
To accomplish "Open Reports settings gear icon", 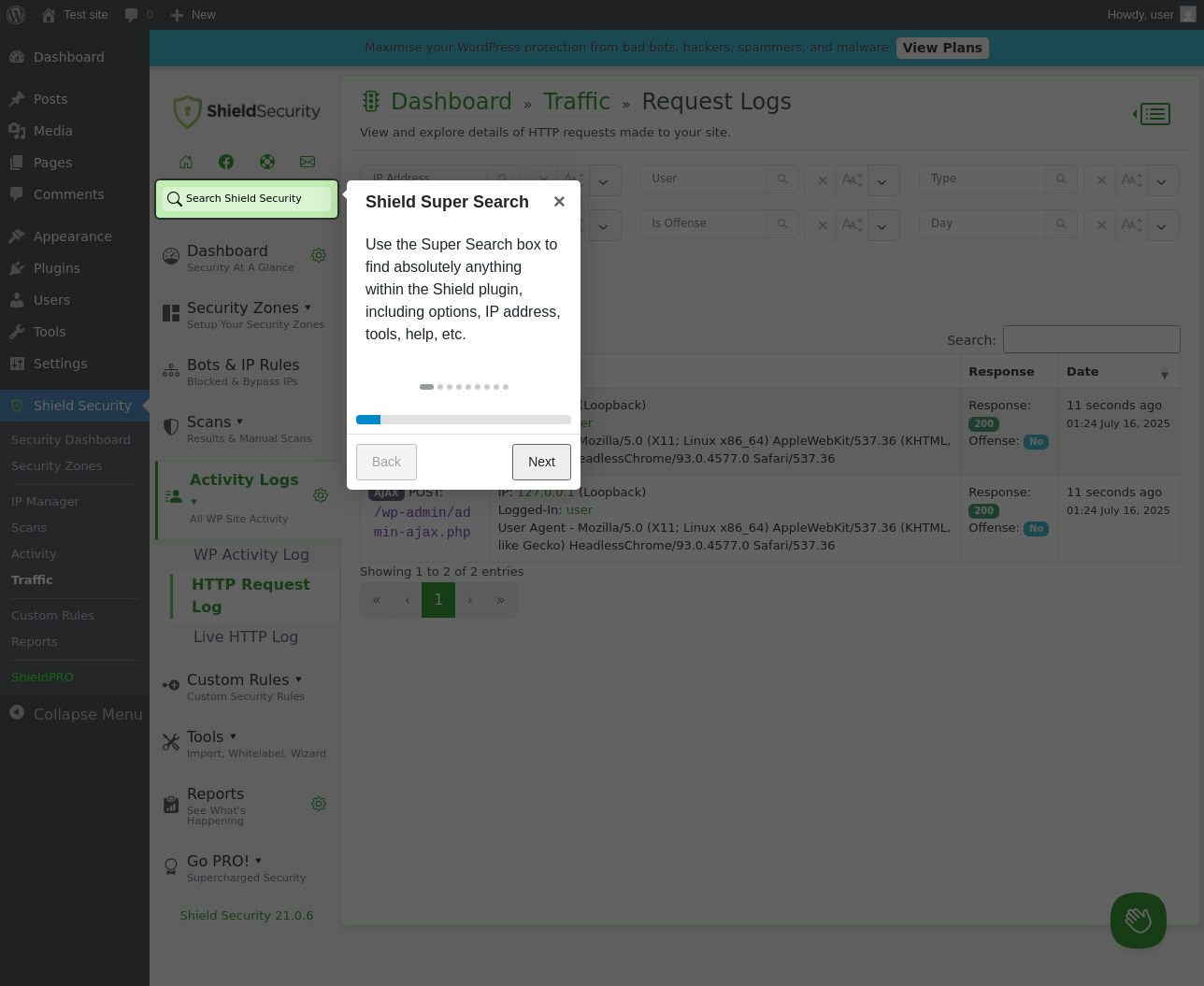I will coord(319,804).
